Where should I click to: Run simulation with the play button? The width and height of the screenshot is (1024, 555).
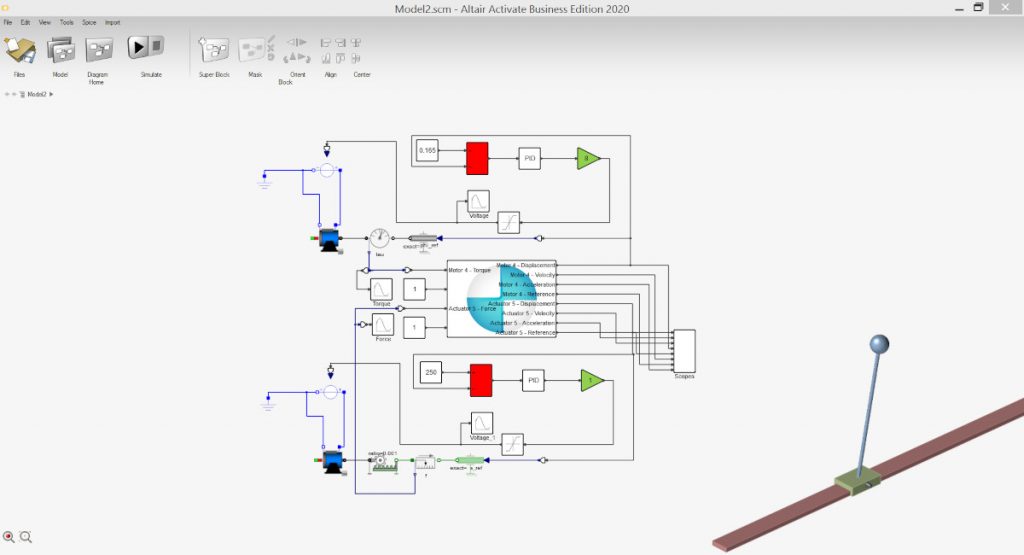pyautogui.click(x=139, y=47)
